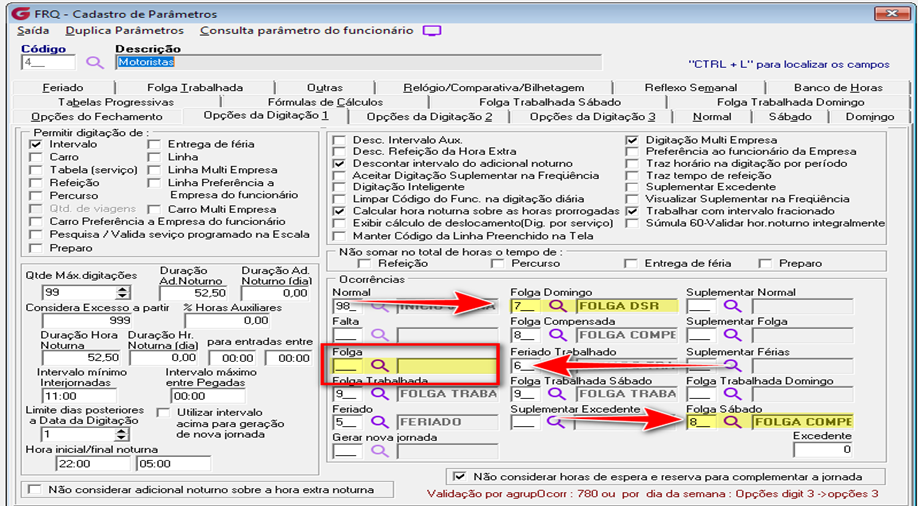Switch to the Domingo tab
The height and width of the screenshot is (506, 918).
869,117
